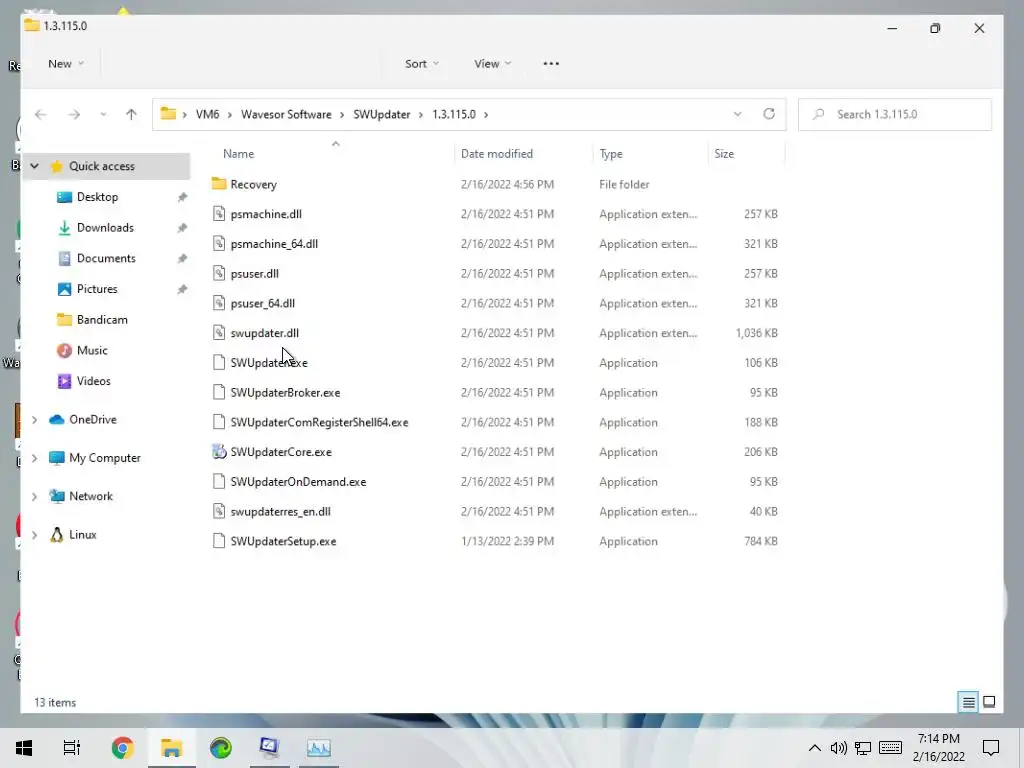Open the View dropdown menu
The image size is (1024, 768).
tap(492, 63)
